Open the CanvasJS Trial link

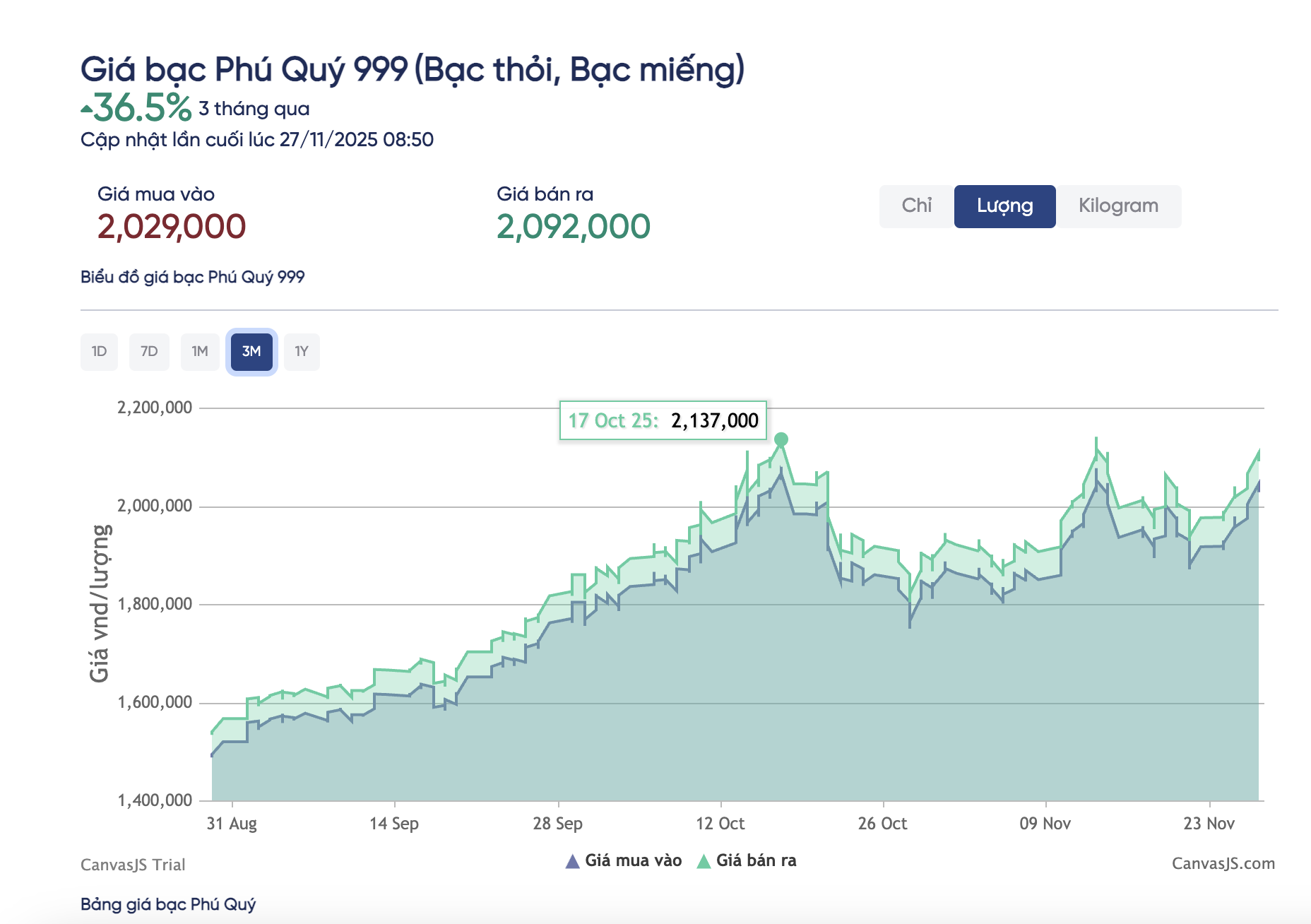point(133,865)
